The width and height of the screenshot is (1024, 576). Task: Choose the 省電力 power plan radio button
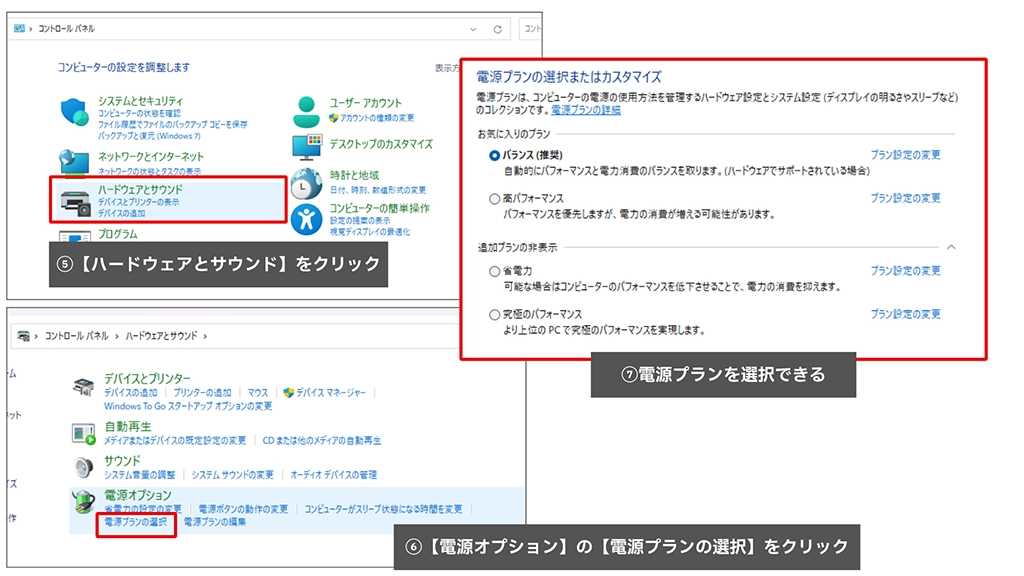pos(494,271)
